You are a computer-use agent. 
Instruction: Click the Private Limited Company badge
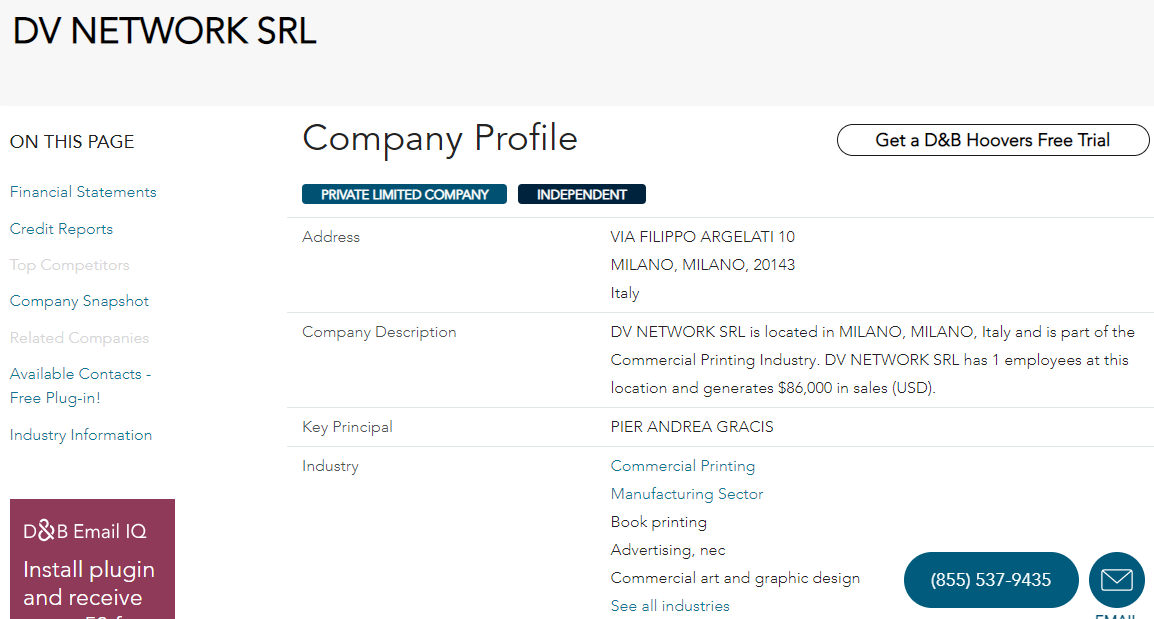tap(404, 194)
